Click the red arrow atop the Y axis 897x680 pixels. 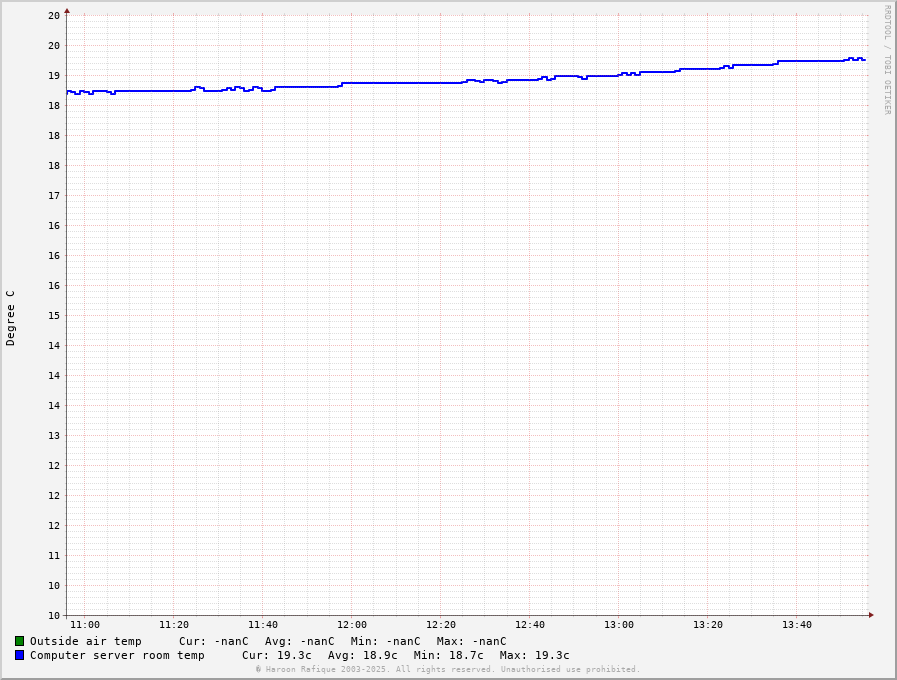coord(67,11)
